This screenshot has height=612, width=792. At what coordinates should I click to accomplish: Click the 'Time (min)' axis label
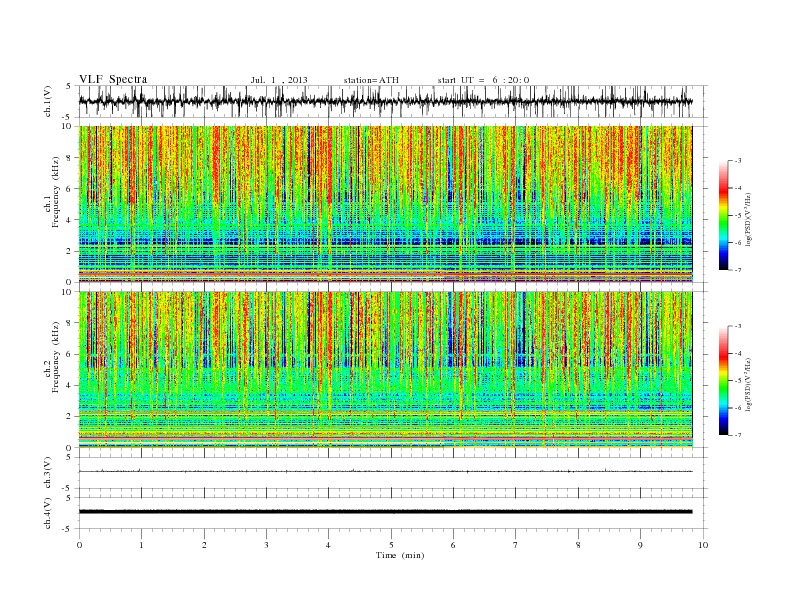[x=400, y=555]
